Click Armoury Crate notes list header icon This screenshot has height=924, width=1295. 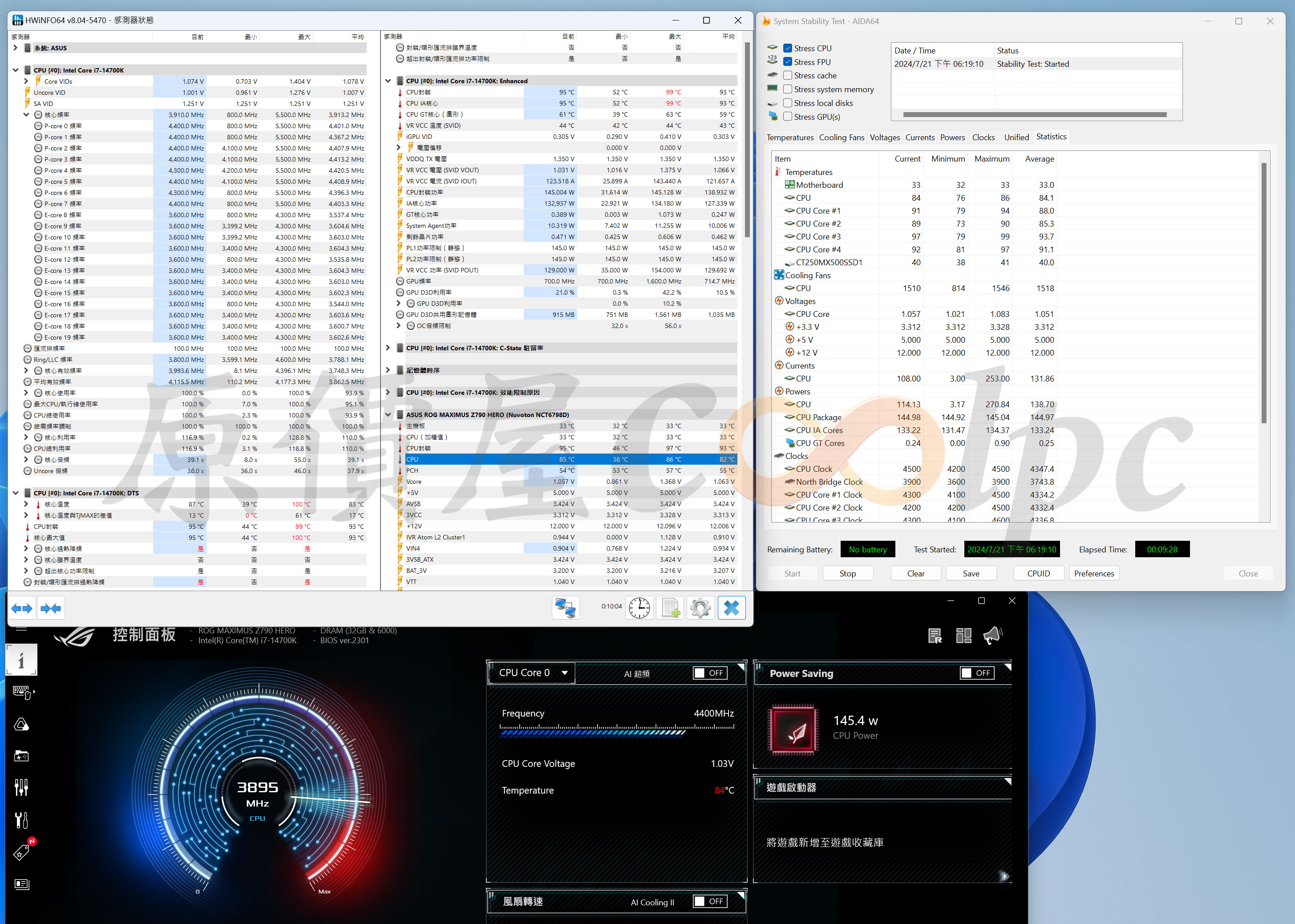[x=935, y=636]
